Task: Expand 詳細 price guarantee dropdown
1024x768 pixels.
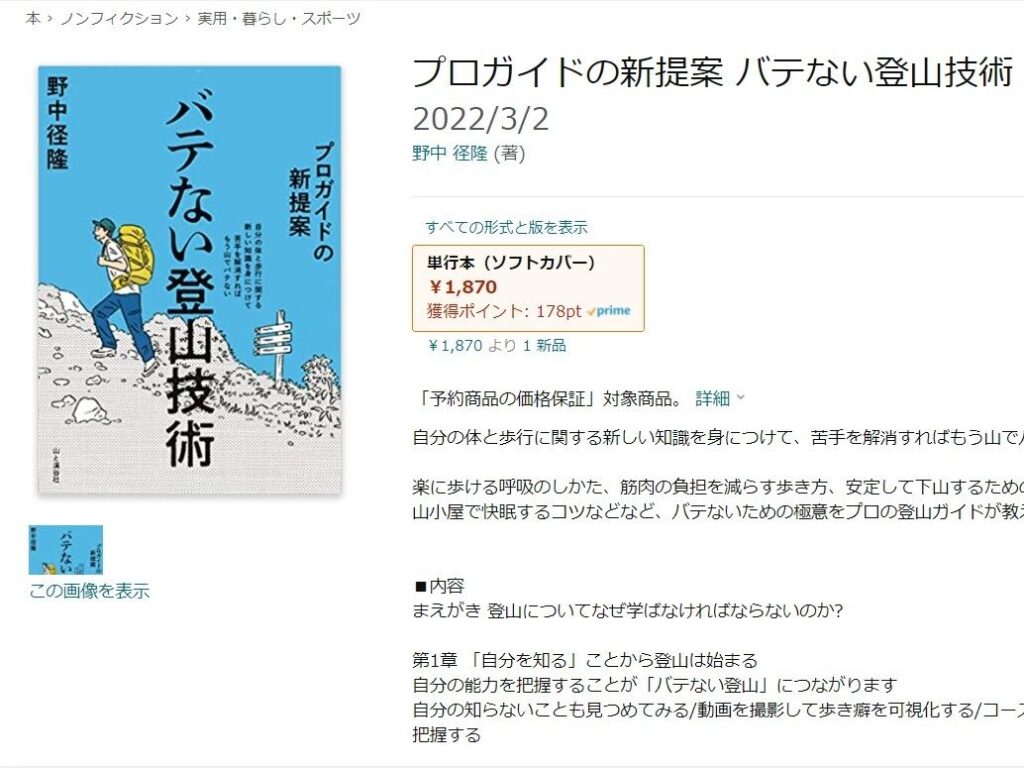Action: pyautogui.click(x=712, y=398)
